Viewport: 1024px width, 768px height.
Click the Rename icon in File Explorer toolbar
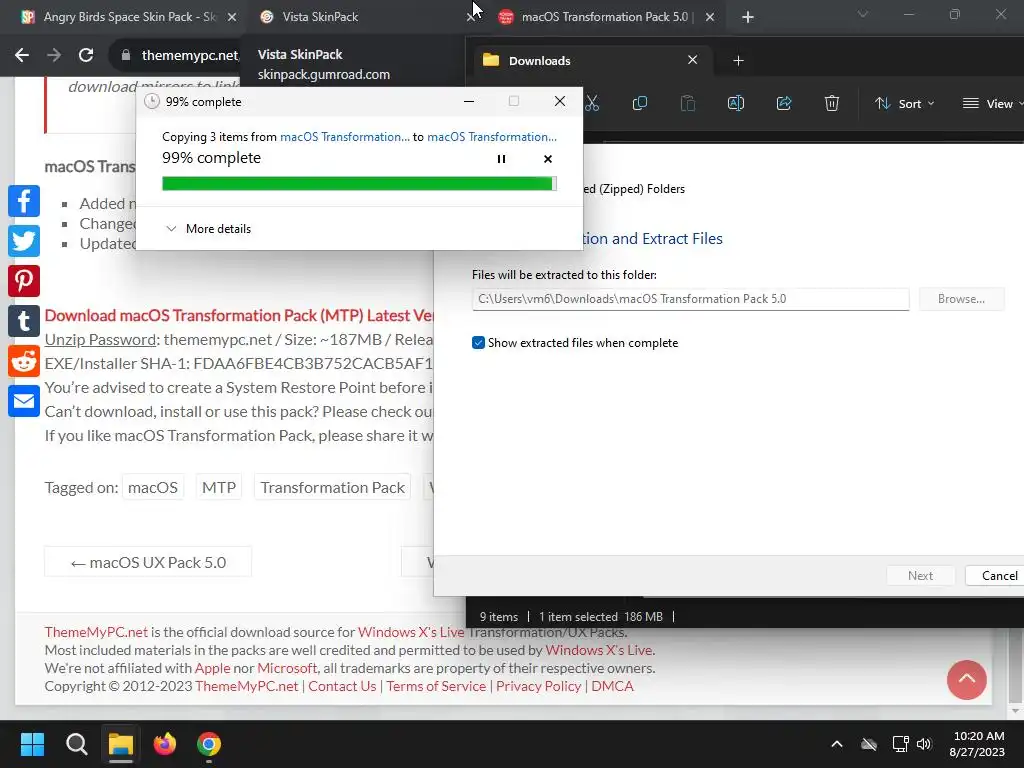(736, 103)
